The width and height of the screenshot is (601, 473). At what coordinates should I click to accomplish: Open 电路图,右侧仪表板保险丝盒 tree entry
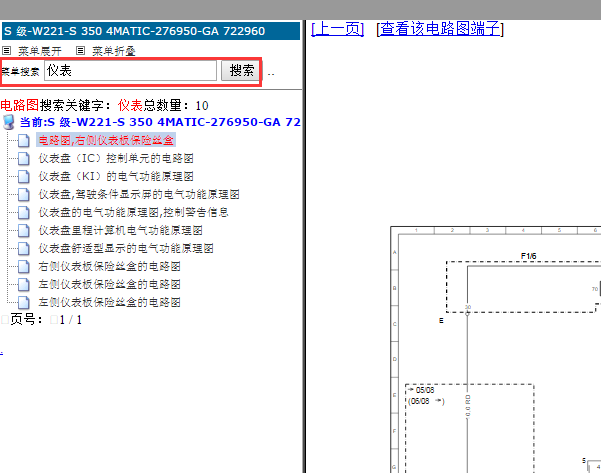tap(106, 140)
